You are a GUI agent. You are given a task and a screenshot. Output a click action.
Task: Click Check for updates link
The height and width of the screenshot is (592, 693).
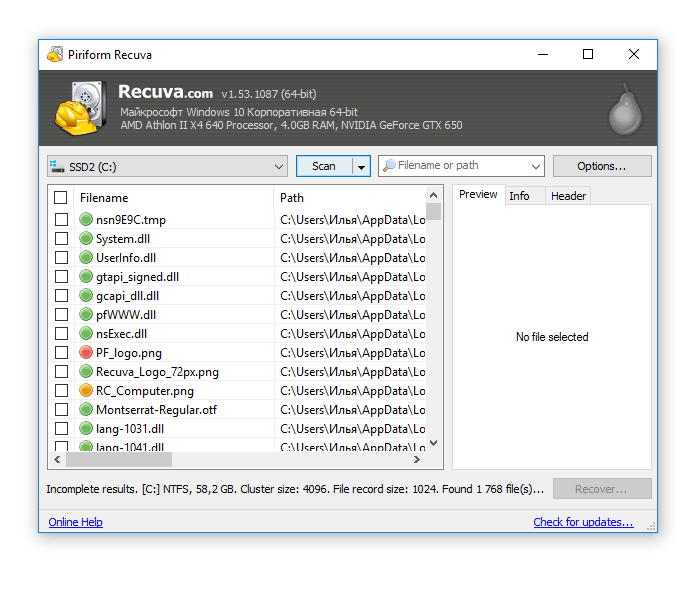(x=583, y=522)
